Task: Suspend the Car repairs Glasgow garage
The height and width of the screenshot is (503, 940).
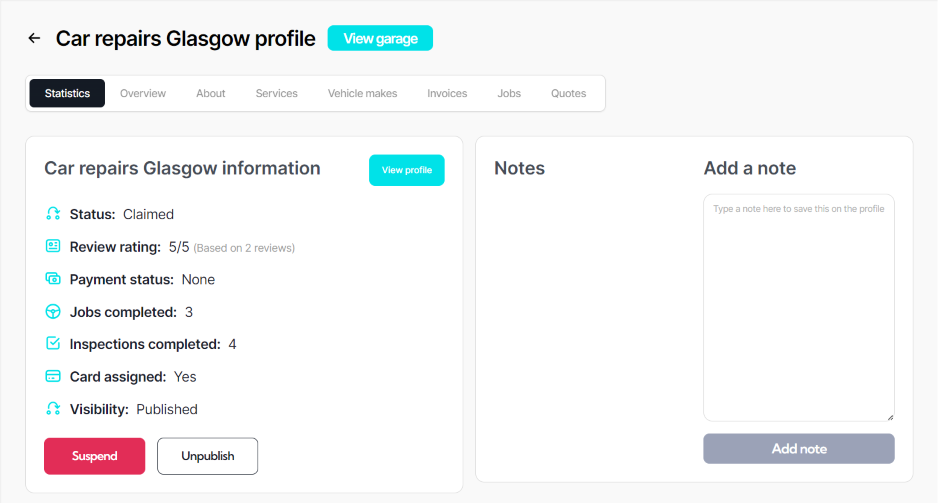Action: pyautogui.click(x=95, y=456)
